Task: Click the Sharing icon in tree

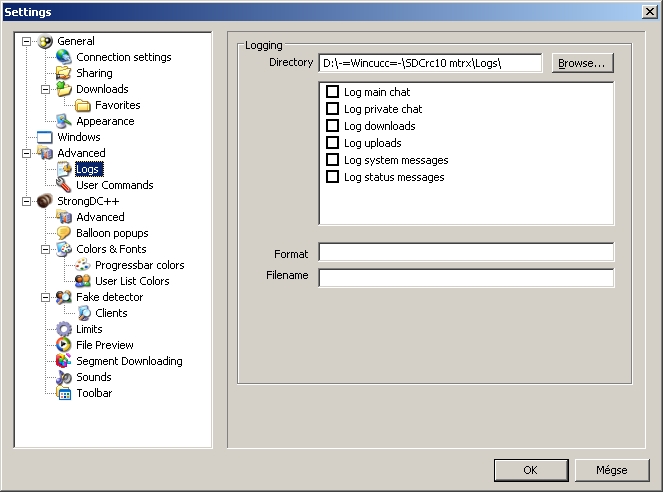Action: 64,73
